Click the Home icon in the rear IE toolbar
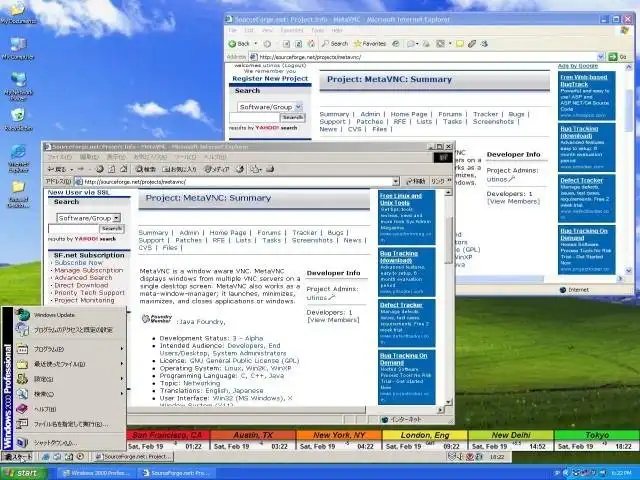This screenshot has height=480, width=640. [x=311, y=44]
